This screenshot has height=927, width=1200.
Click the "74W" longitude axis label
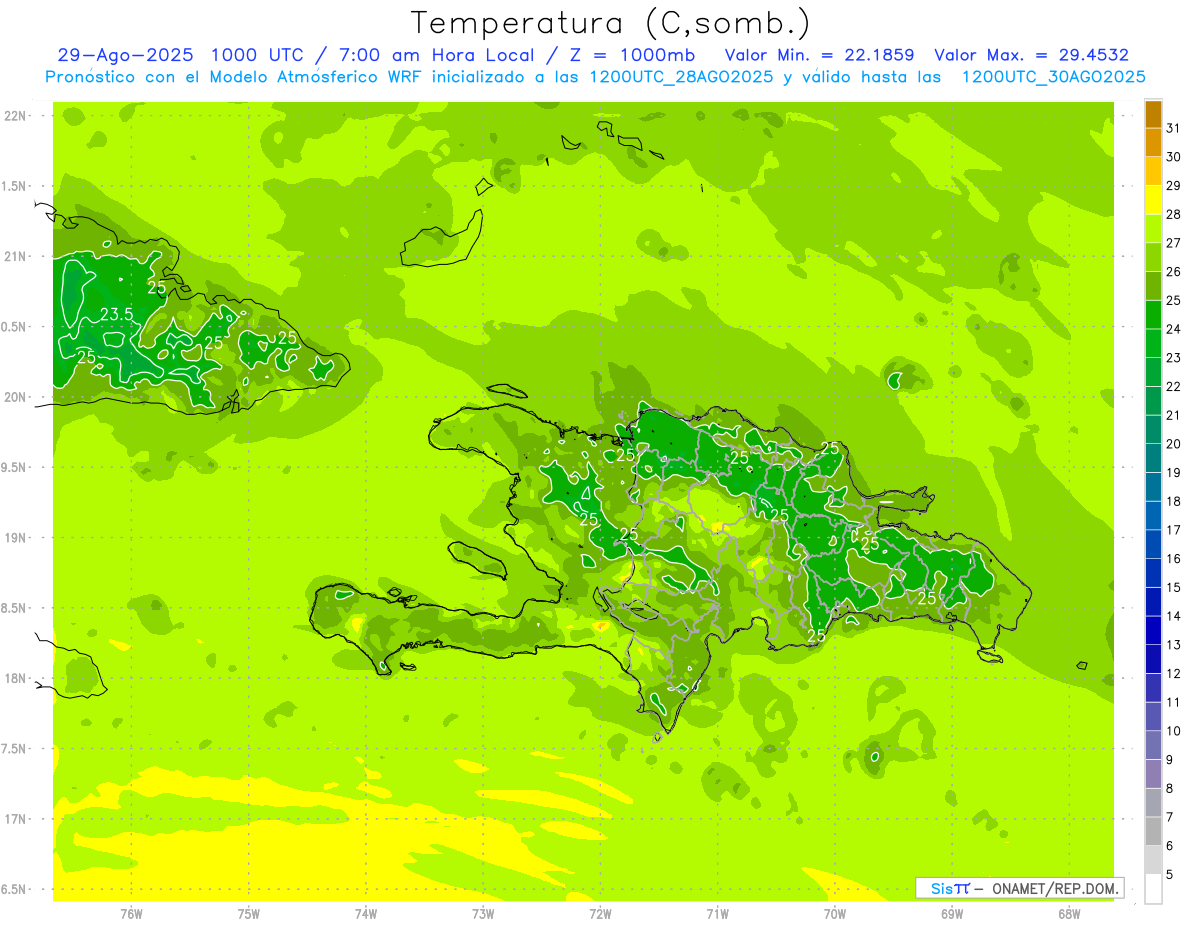point(365,914)
